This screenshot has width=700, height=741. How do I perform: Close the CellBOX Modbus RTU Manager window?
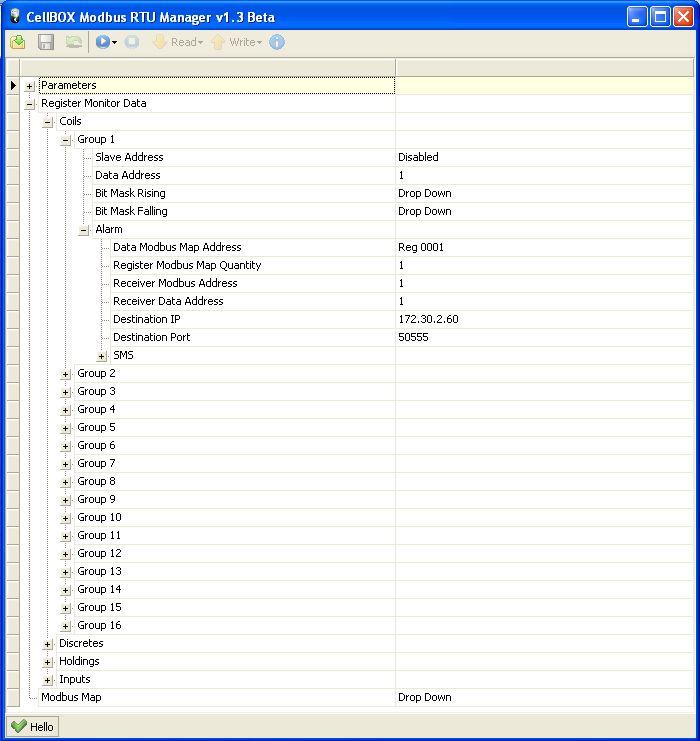[683, 17]
